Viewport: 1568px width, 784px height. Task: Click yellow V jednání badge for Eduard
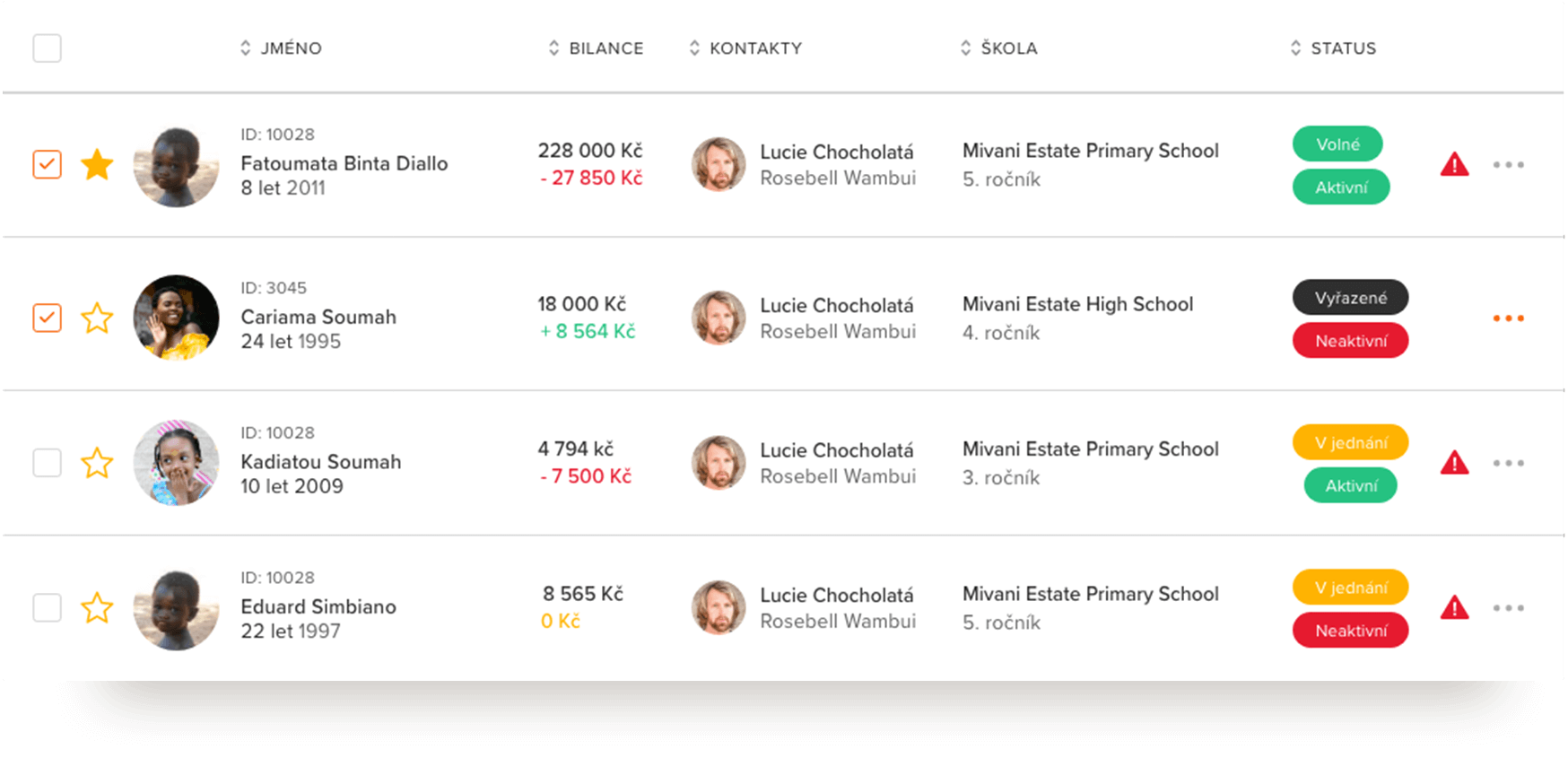1350,588
